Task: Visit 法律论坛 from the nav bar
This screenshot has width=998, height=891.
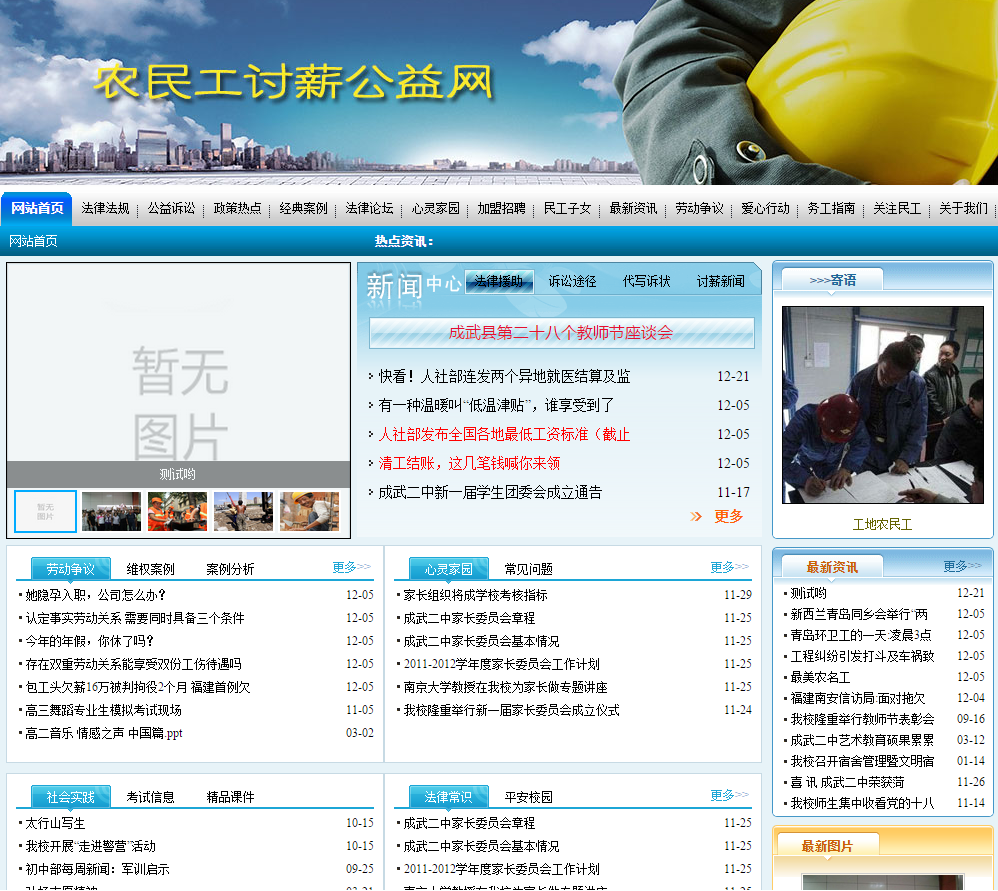Action: point(369,208)
